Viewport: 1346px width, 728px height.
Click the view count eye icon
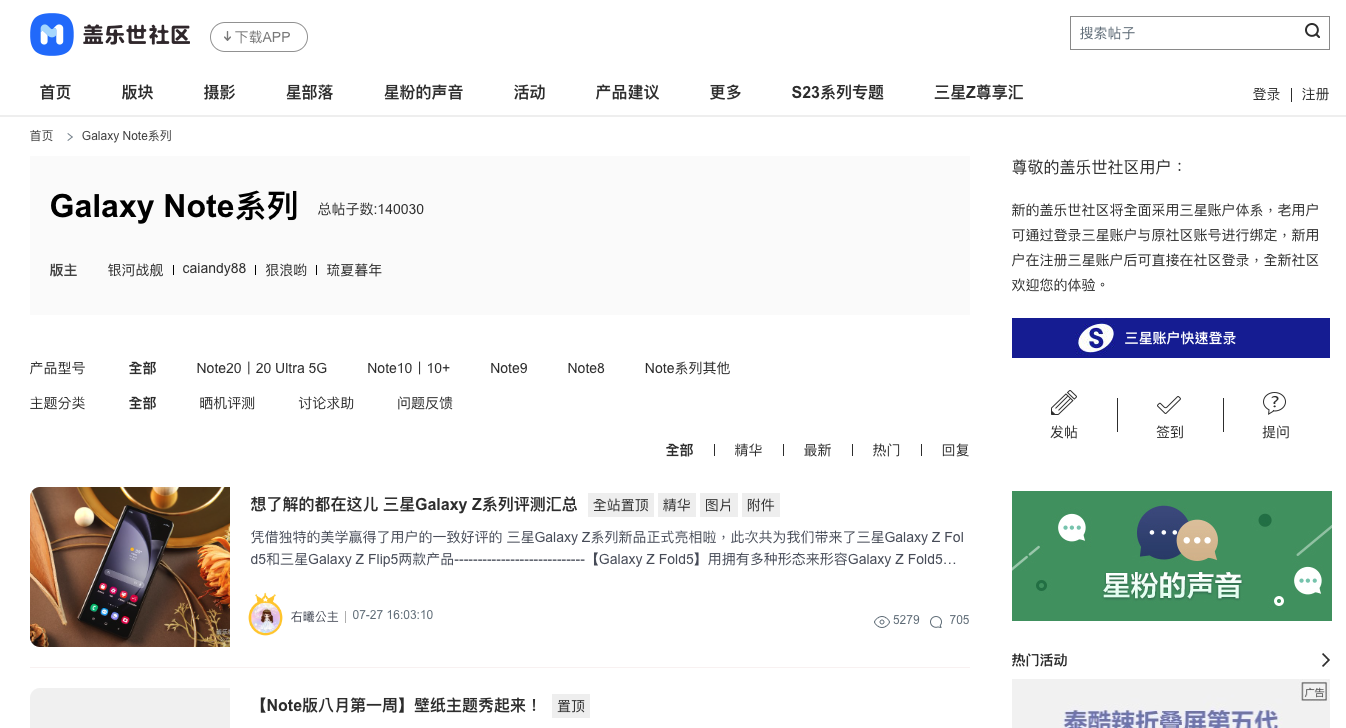pos(882,622)
